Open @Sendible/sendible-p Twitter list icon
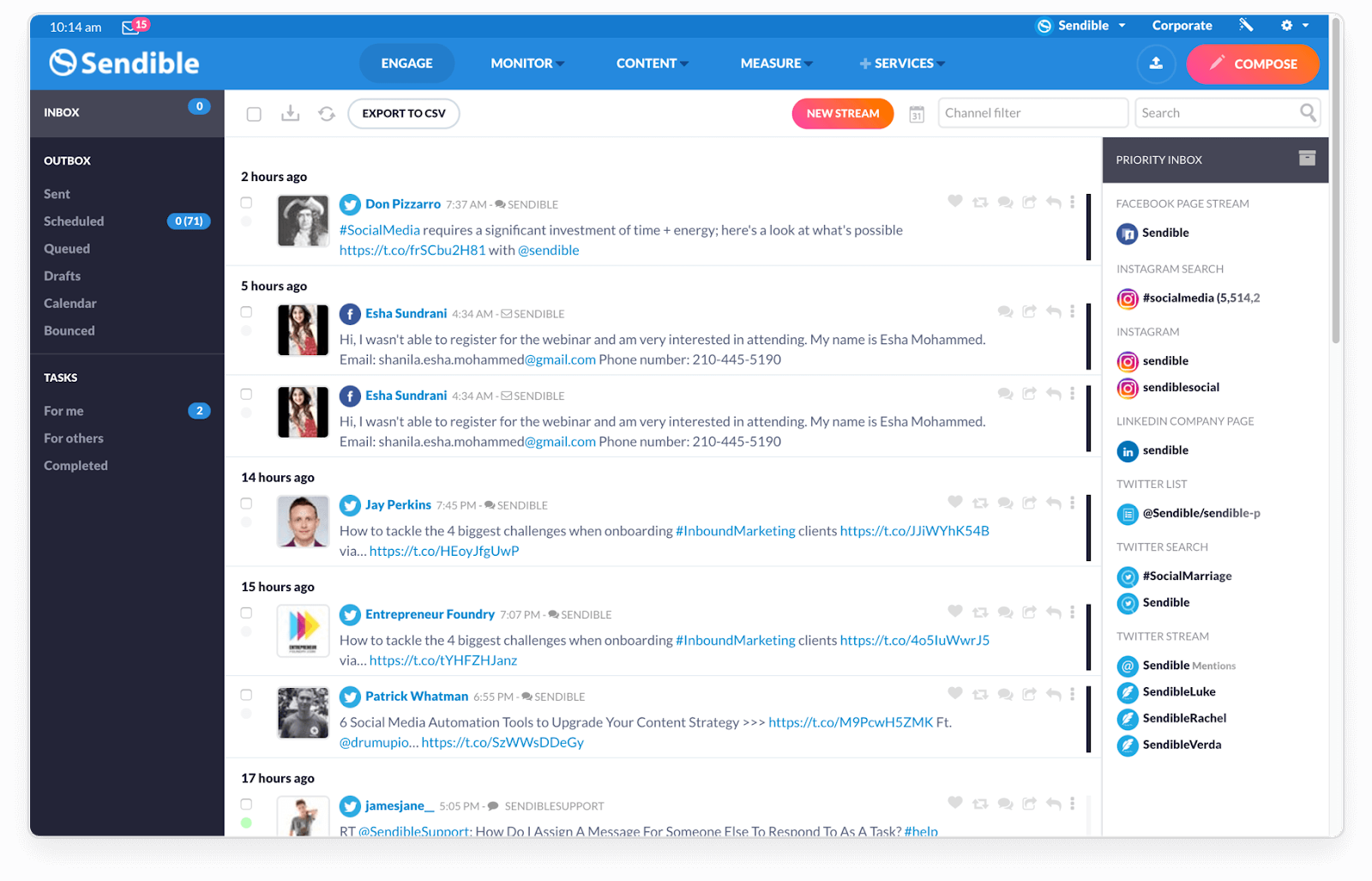The image size is (1372, 881). coord(1128,514)
